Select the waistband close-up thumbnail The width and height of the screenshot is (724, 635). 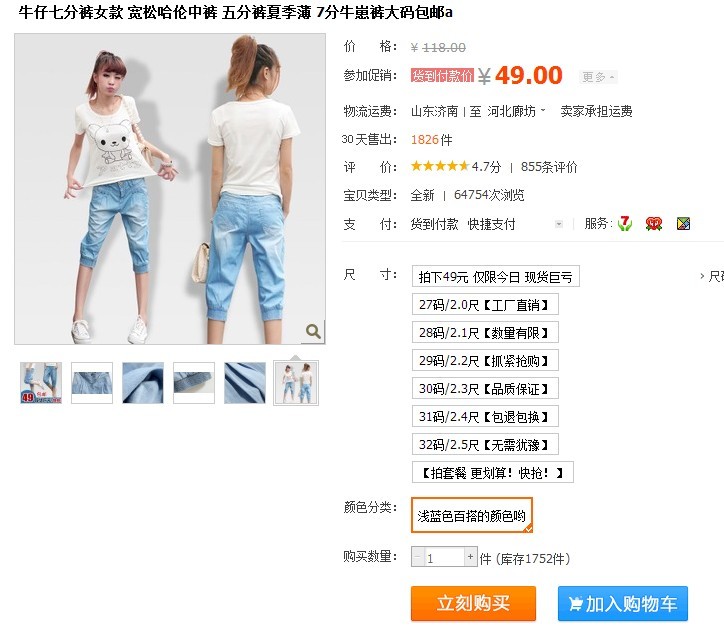92,383
